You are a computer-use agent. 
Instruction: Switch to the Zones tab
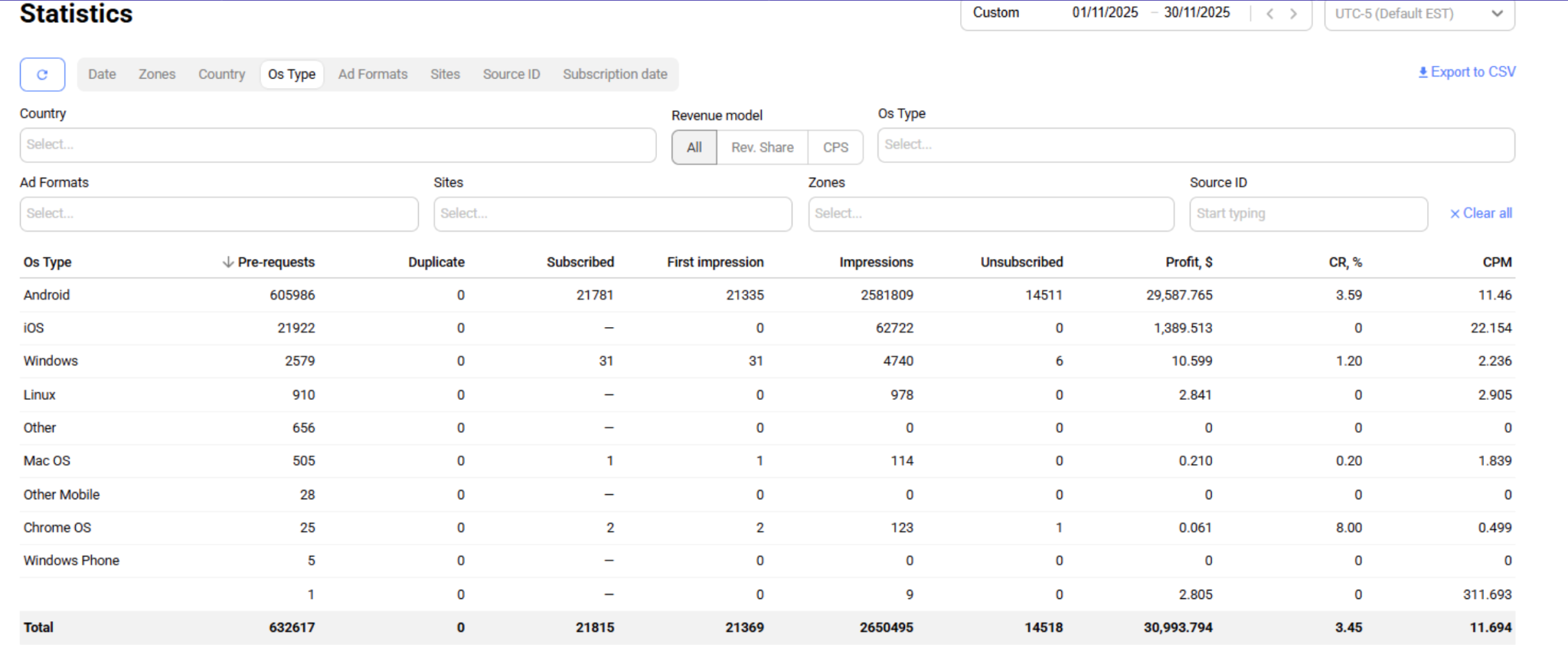pyautogui.click(x=157, y=74)
